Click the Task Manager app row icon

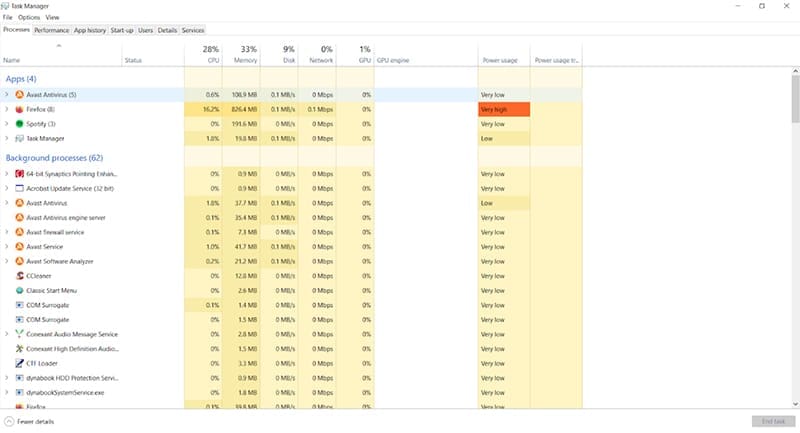pos(19,138)
